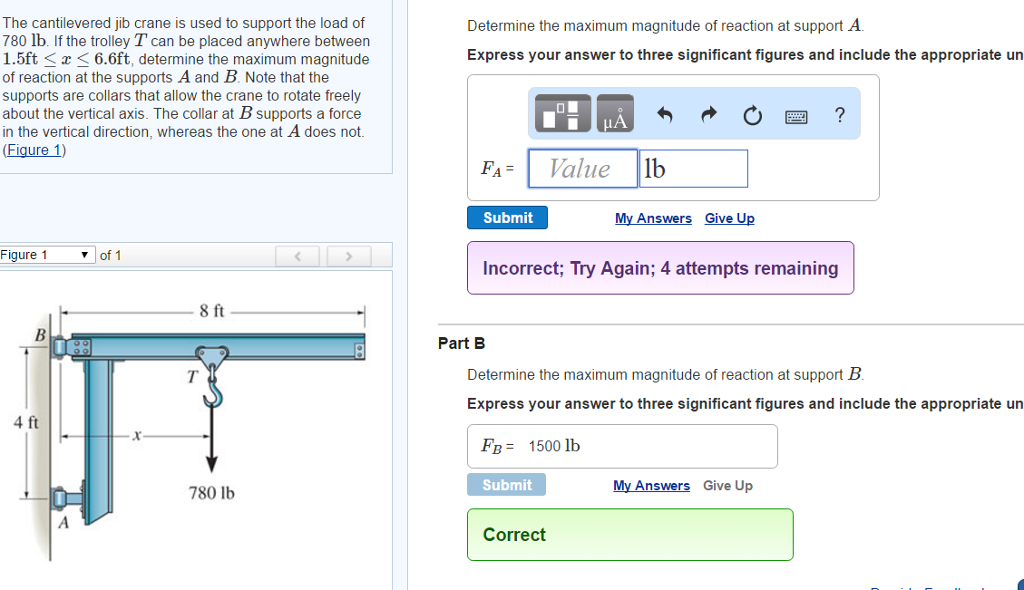Submit the answer for FA
Viewport: 1024px width, 590px height.
(507, 218)
